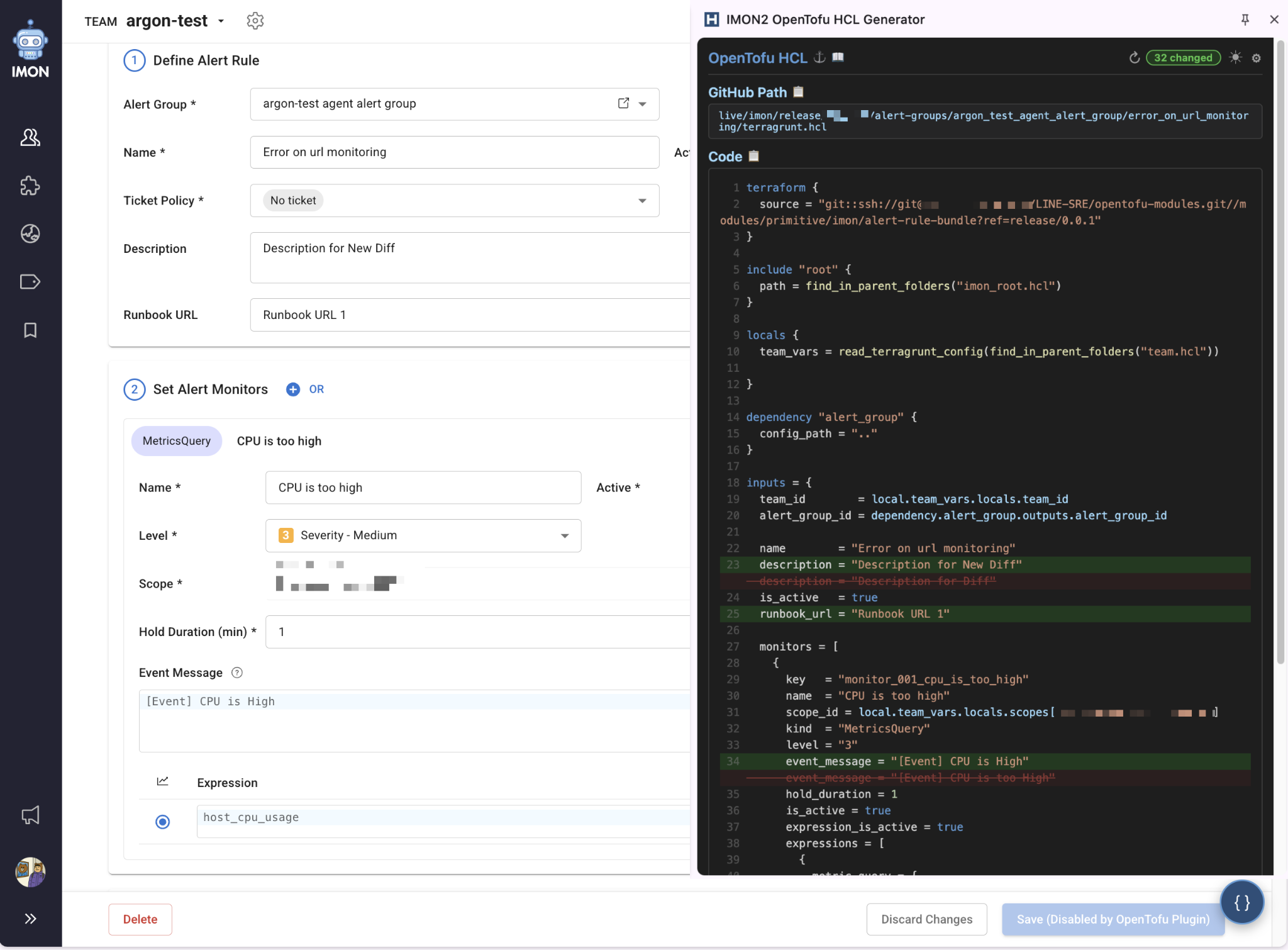The height and width of the screenshot is (950, 1288).
Task: Click Discard Changes button
Action: coord(926,919)
